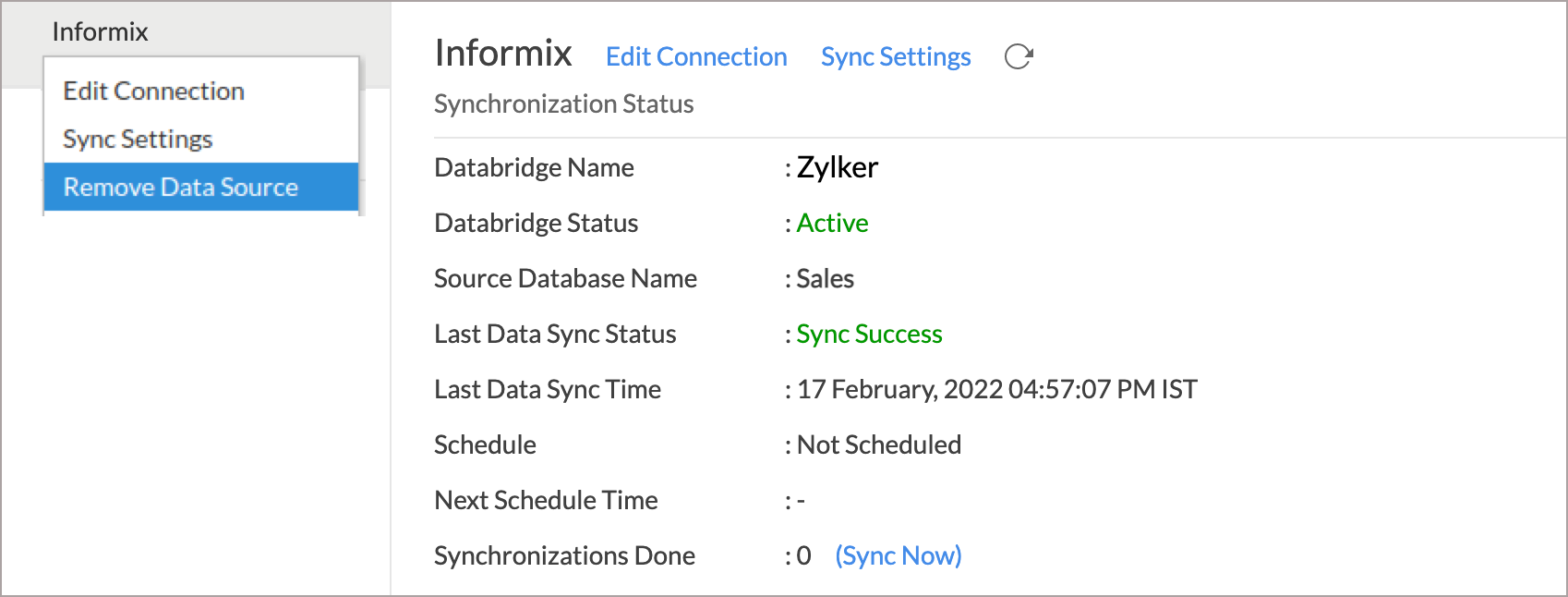Select the Sales database name value
This screenshot has height=597, width=1568.
coord(826,278)
